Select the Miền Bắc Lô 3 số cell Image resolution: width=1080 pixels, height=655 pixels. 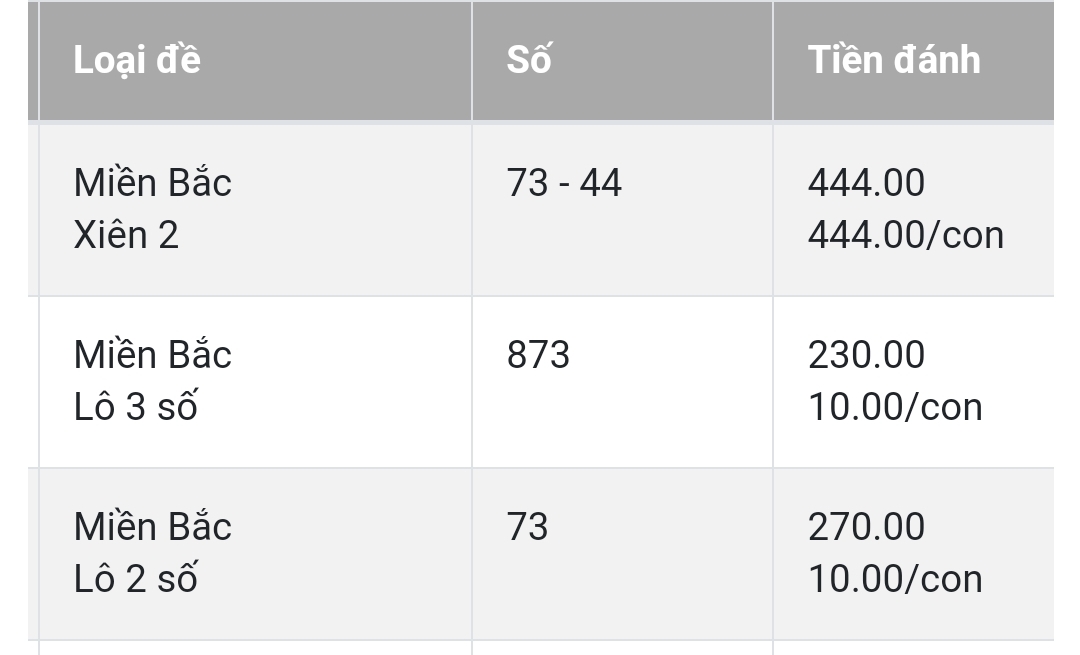click(x=256, y=382)
